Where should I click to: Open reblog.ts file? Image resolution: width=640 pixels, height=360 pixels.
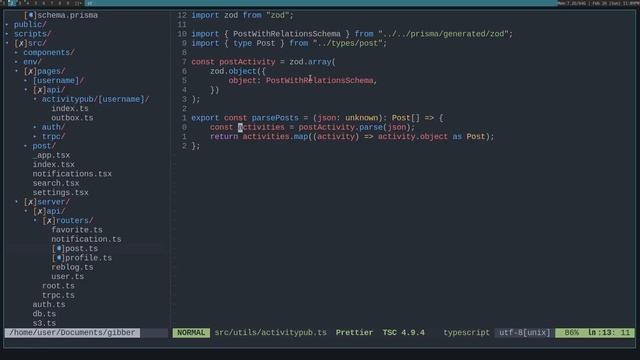[72, 267]
